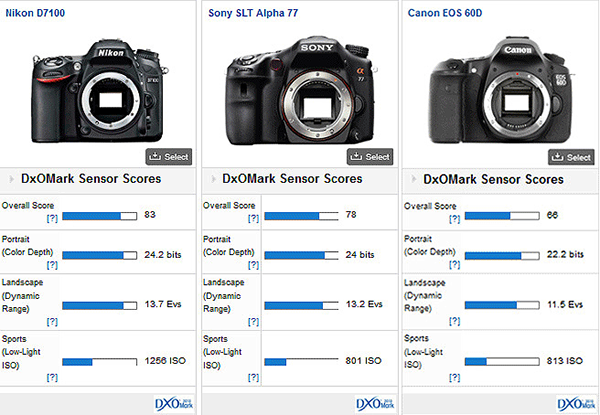Click the DxOMark logo under Canon column
This screenshot has height=415, width=600.
coord(577,404)
